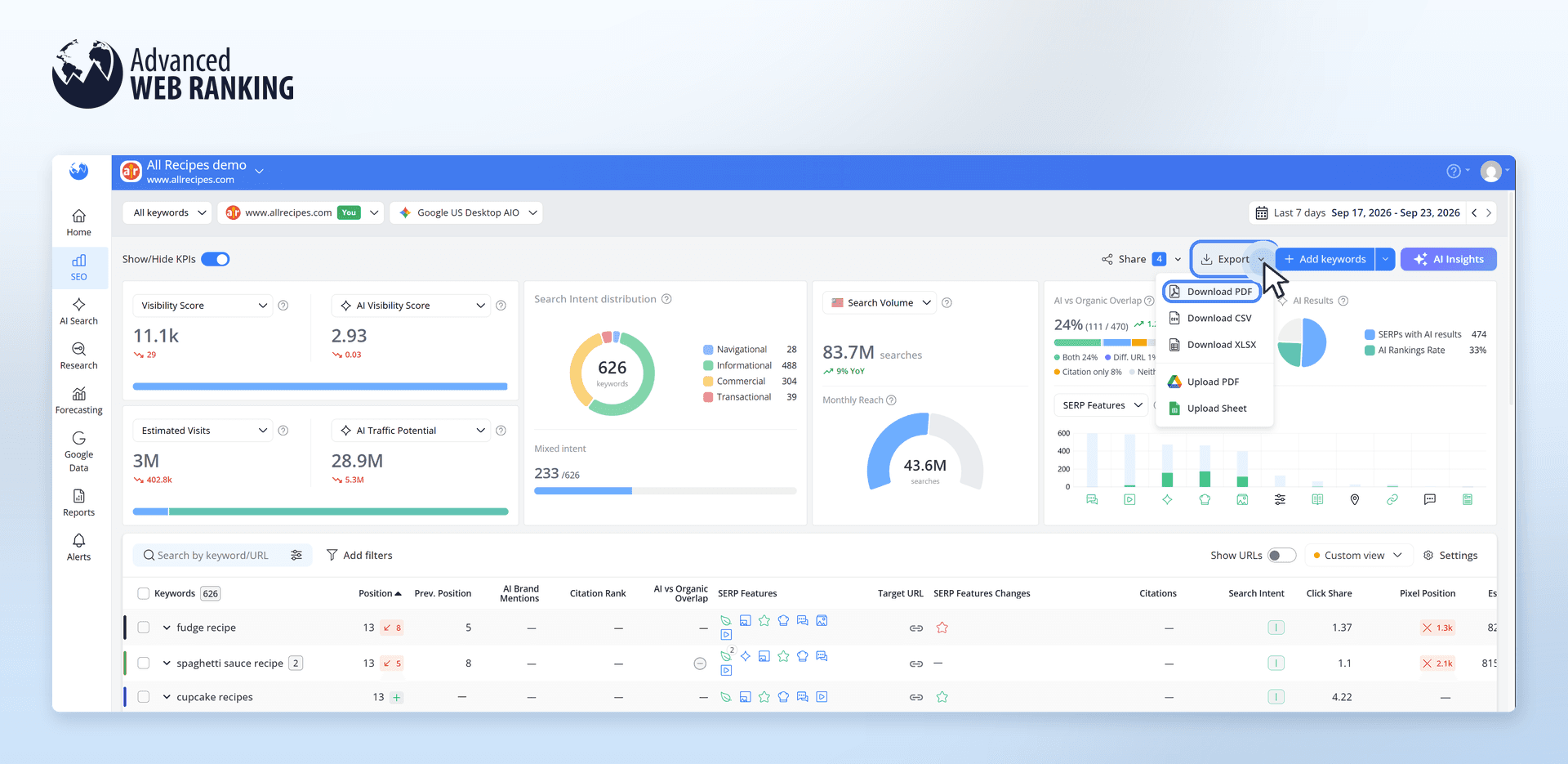
Task: Check the cupcake recipes row checkbox
Action: 144,697
